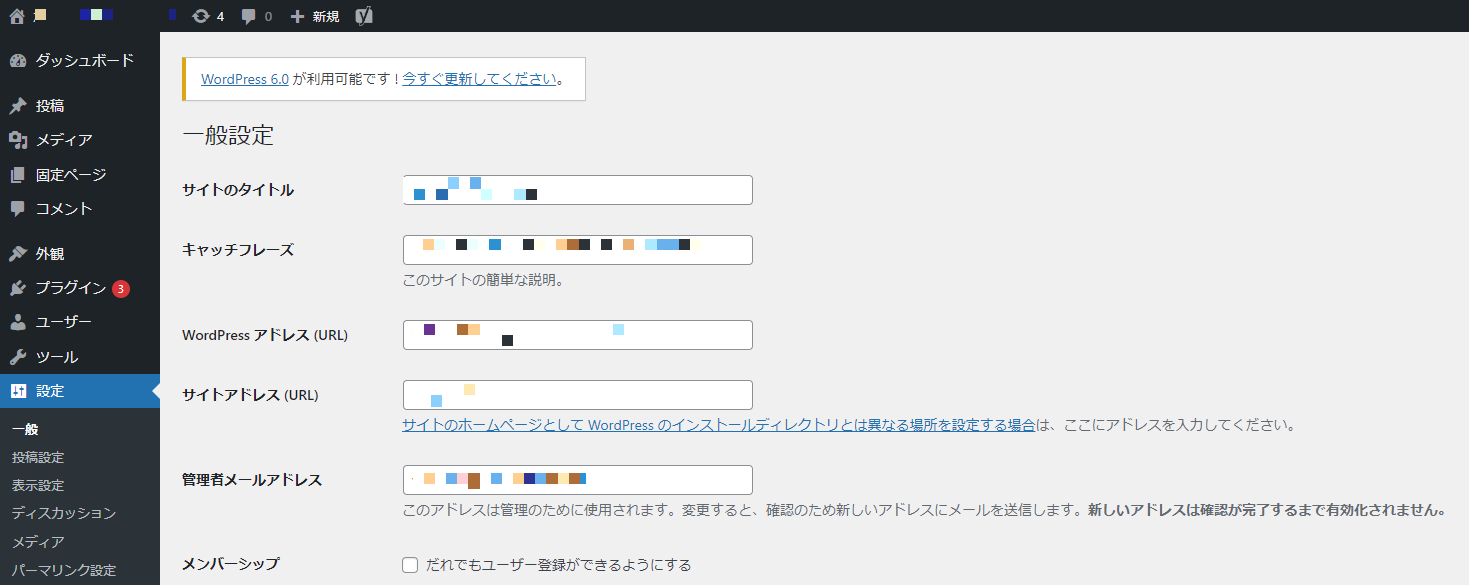The height and width of the screenshot is (585, 1469).
Task: Enable だれでもユーザー登録ができるようにする checkbox
Action: pyautogui.click(x=410, y=565)
